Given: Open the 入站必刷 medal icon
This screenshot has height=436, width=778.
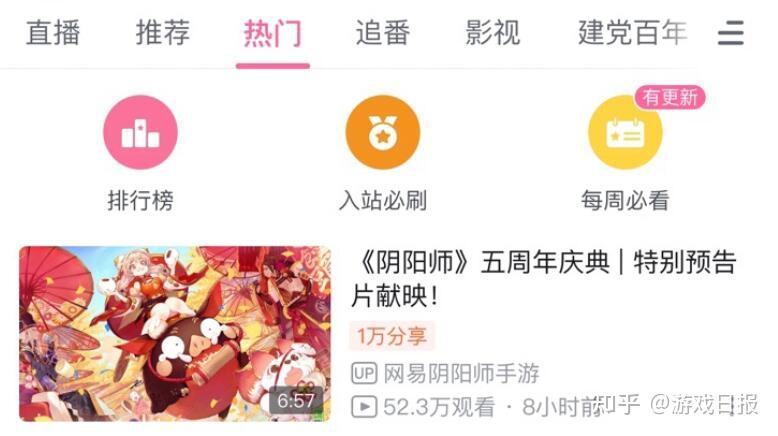Looking at the screenshot, I should 383,132.
